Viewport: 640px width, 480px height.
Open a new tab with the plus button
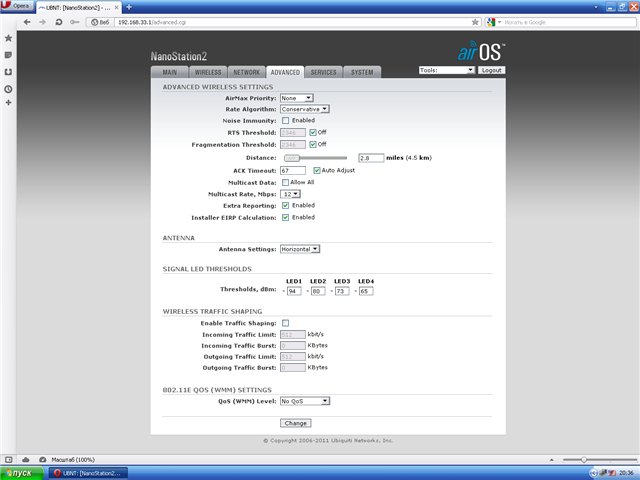coord(129,7)
